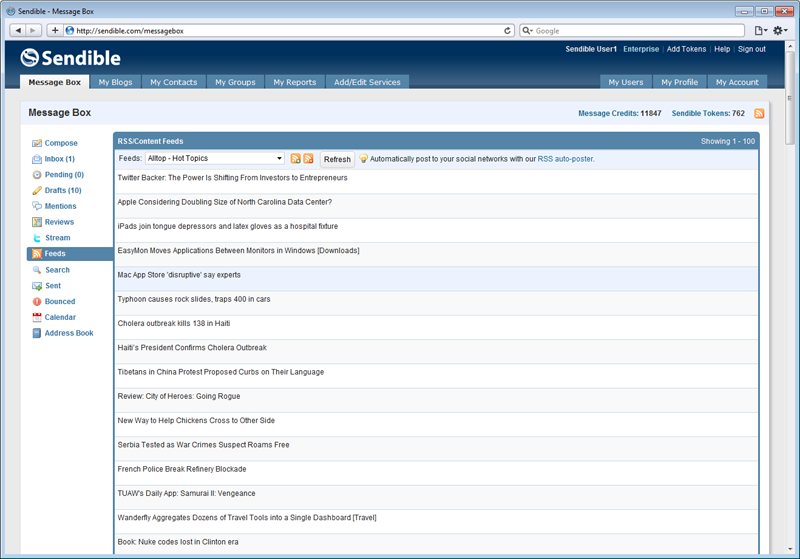This screenshot has width=800, height=559.
Task: Click the plus add-bookmark button
Action: pos(55,31)
